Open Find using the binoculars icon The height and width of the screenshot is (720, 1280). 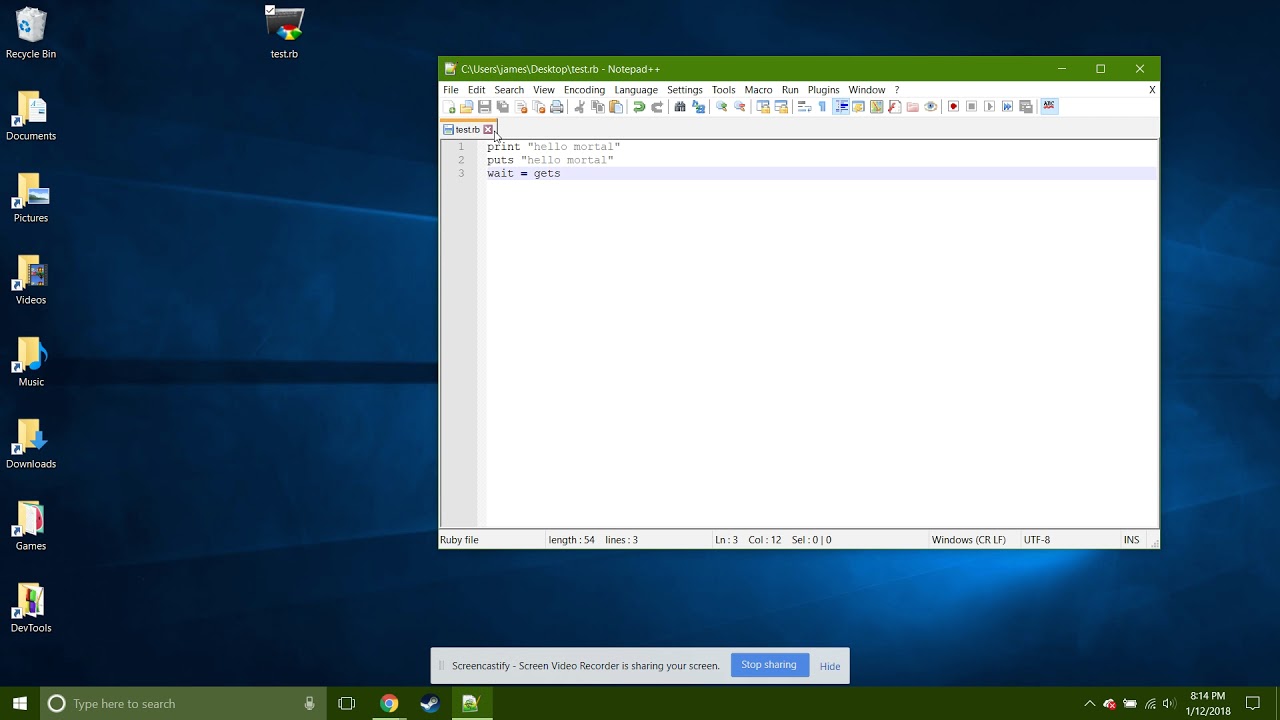(x=680, y=107)
